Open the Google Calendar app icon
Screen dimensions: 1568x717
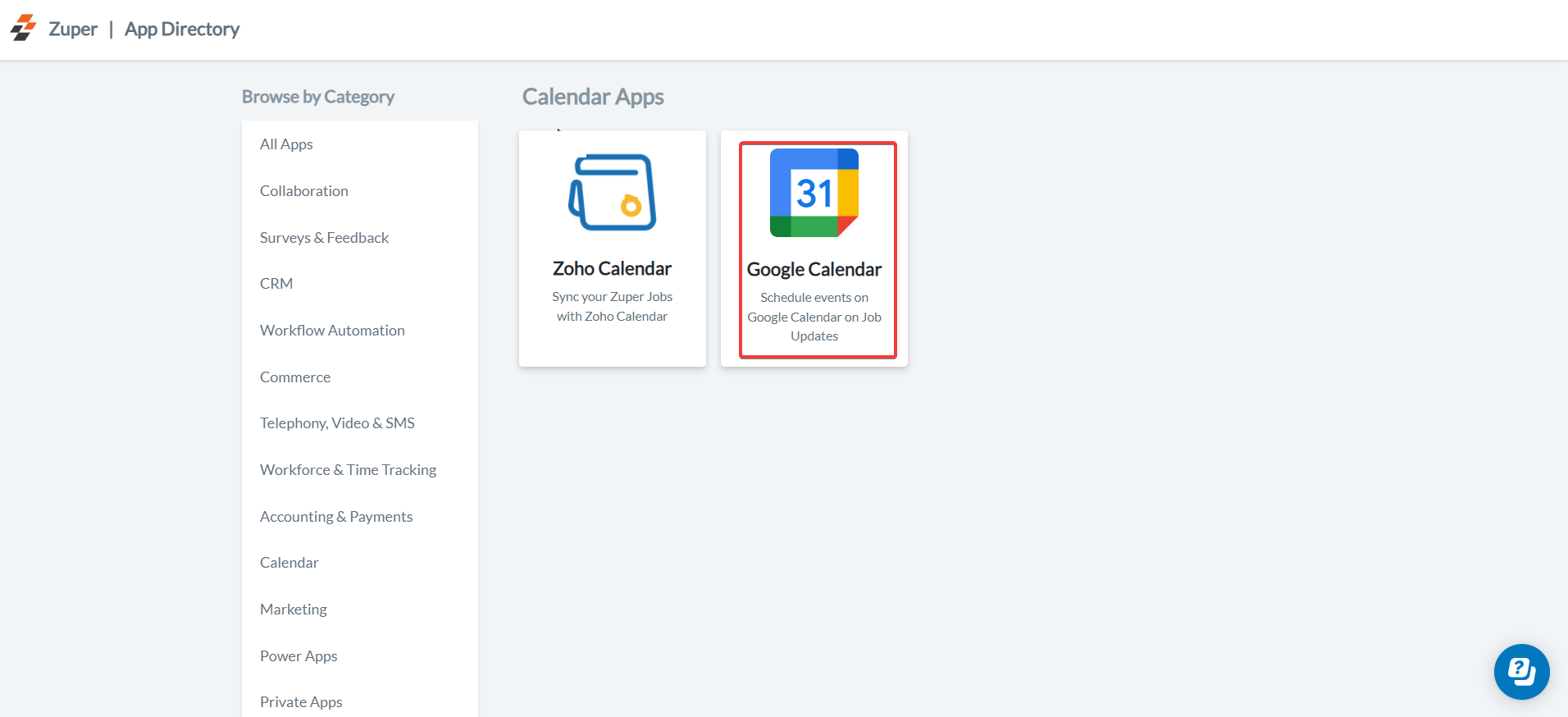point(814,193)
